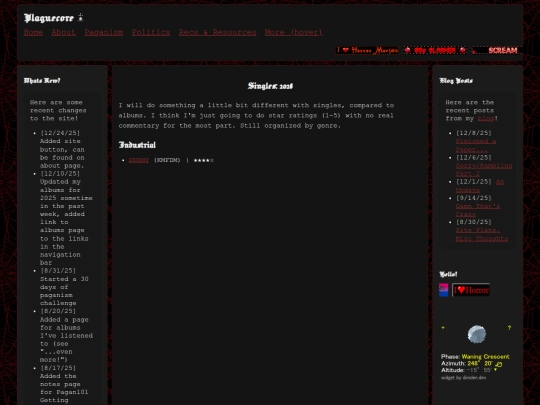This screenshot has width=540, height=405.
Task: Click the Industrial genre heading
Action: coord(137,145)
